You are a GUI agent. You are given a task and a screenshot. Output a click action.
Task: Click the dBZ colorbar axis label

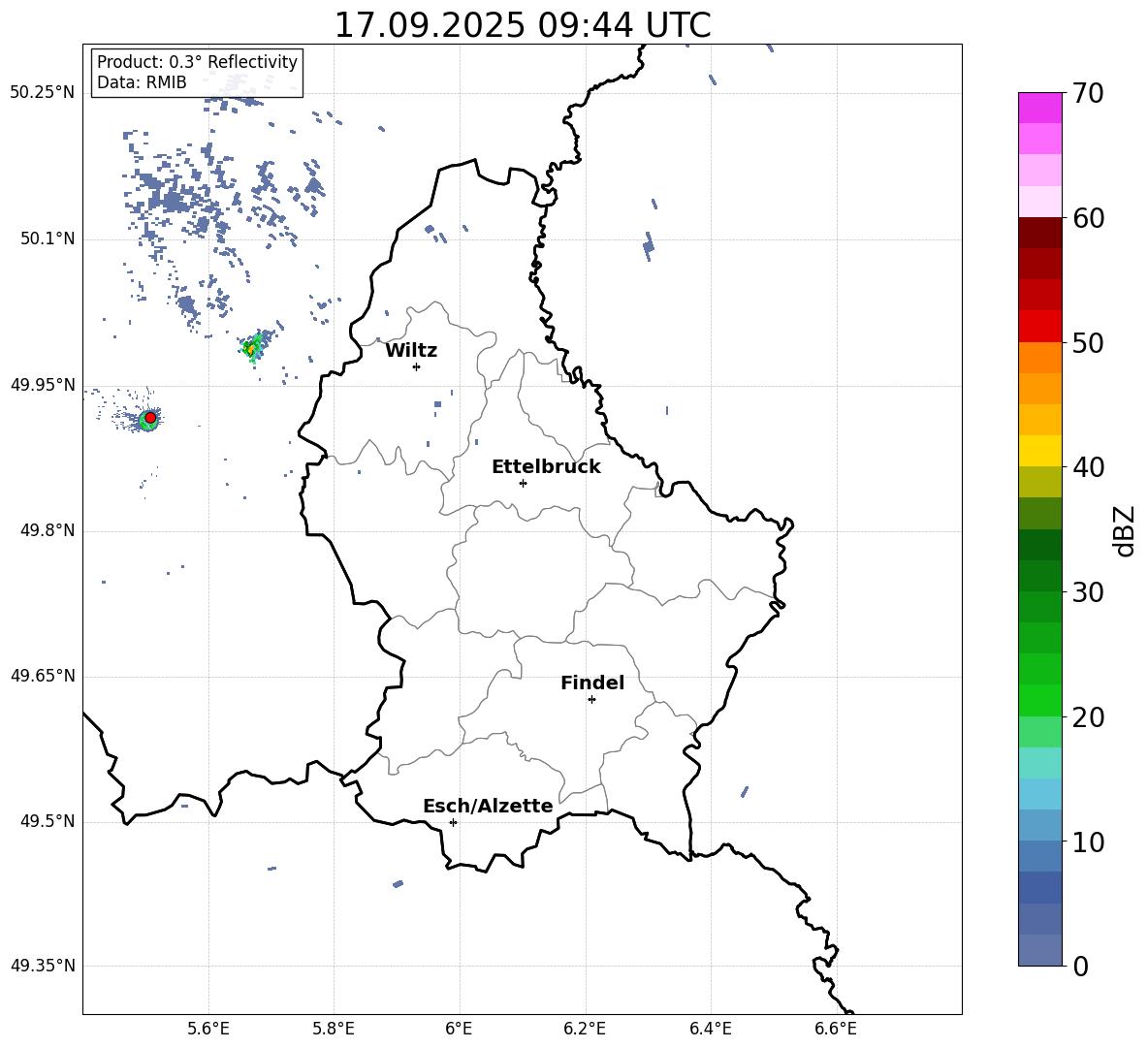click(x=1124, y=530)
